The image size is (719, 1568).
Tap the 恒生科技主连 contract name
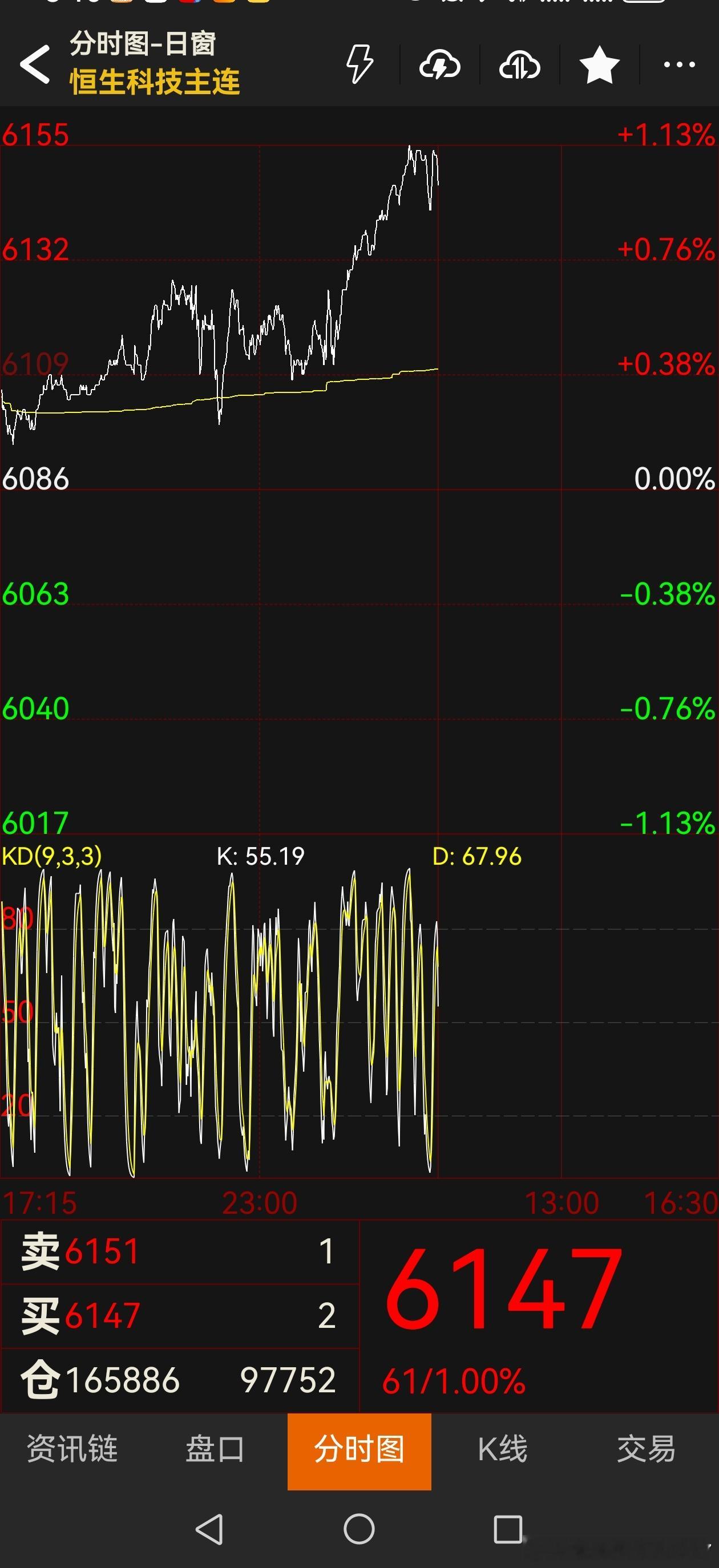pos(155,82)
